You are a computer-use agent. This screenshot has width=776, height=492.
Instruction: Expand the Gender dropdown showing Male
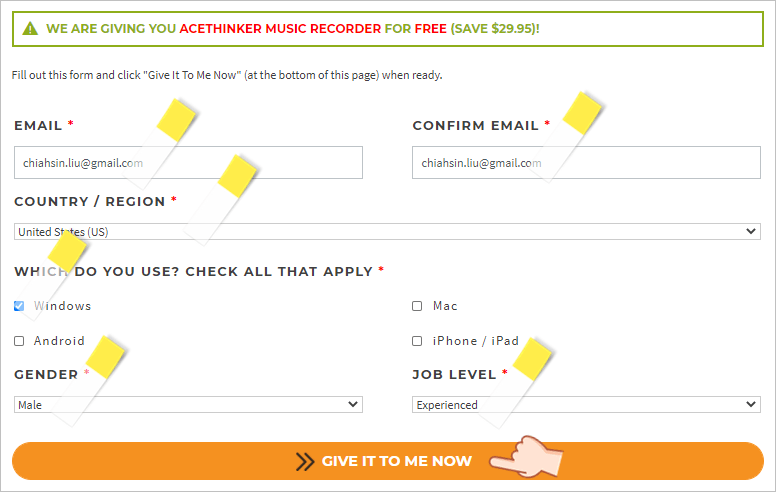(x=188, y=404)
